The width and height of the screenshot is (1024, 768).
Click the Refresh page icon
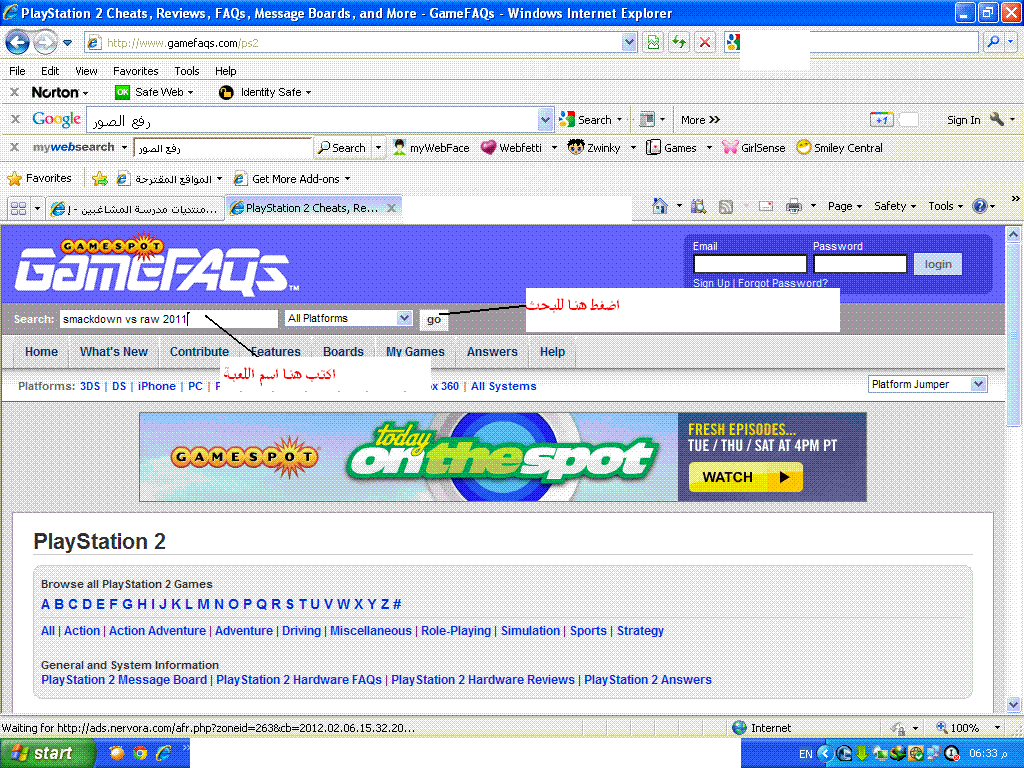[x=679, y=43]
